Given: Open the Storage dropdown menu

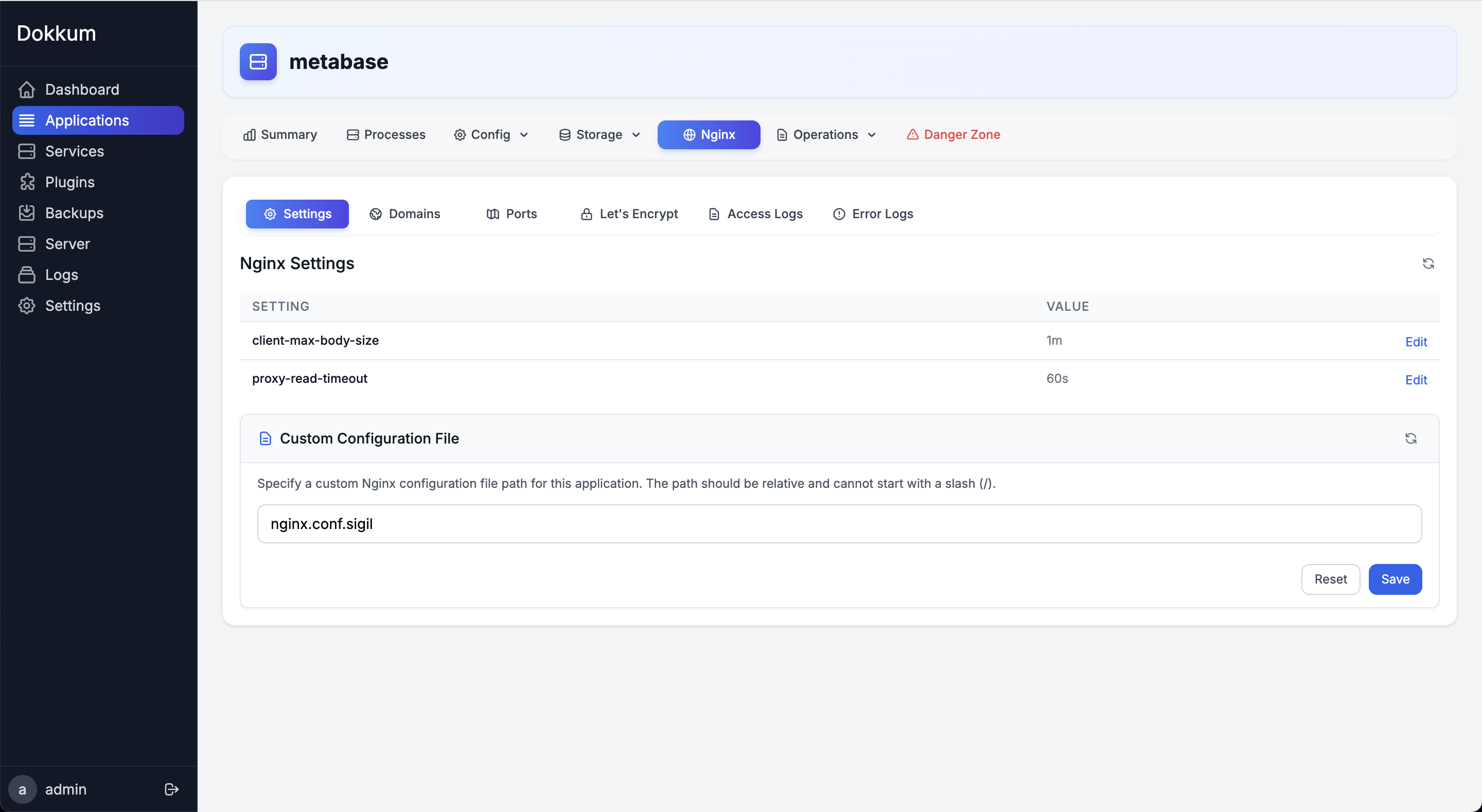Looking at the screenshot, I should tap(599, 135).
